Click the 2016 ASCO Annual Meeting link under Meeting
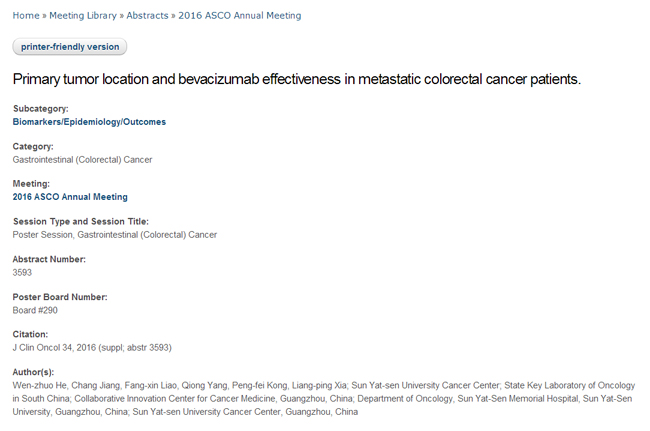Screen dimensions: 650x431 (x=70, y=197)
